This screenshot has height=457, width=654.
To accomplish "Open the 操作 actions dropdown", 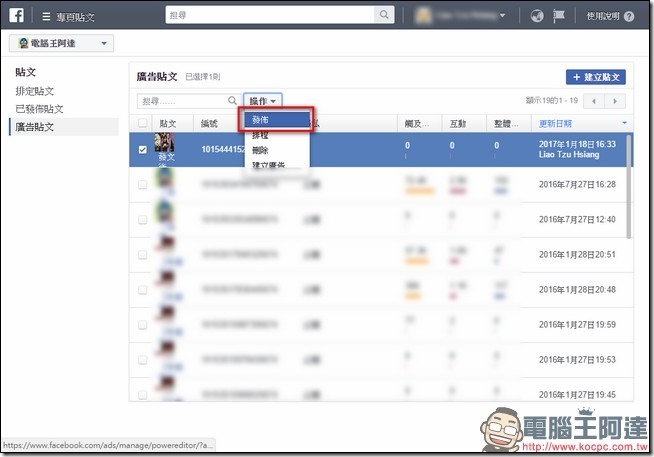I will (263, 101).
